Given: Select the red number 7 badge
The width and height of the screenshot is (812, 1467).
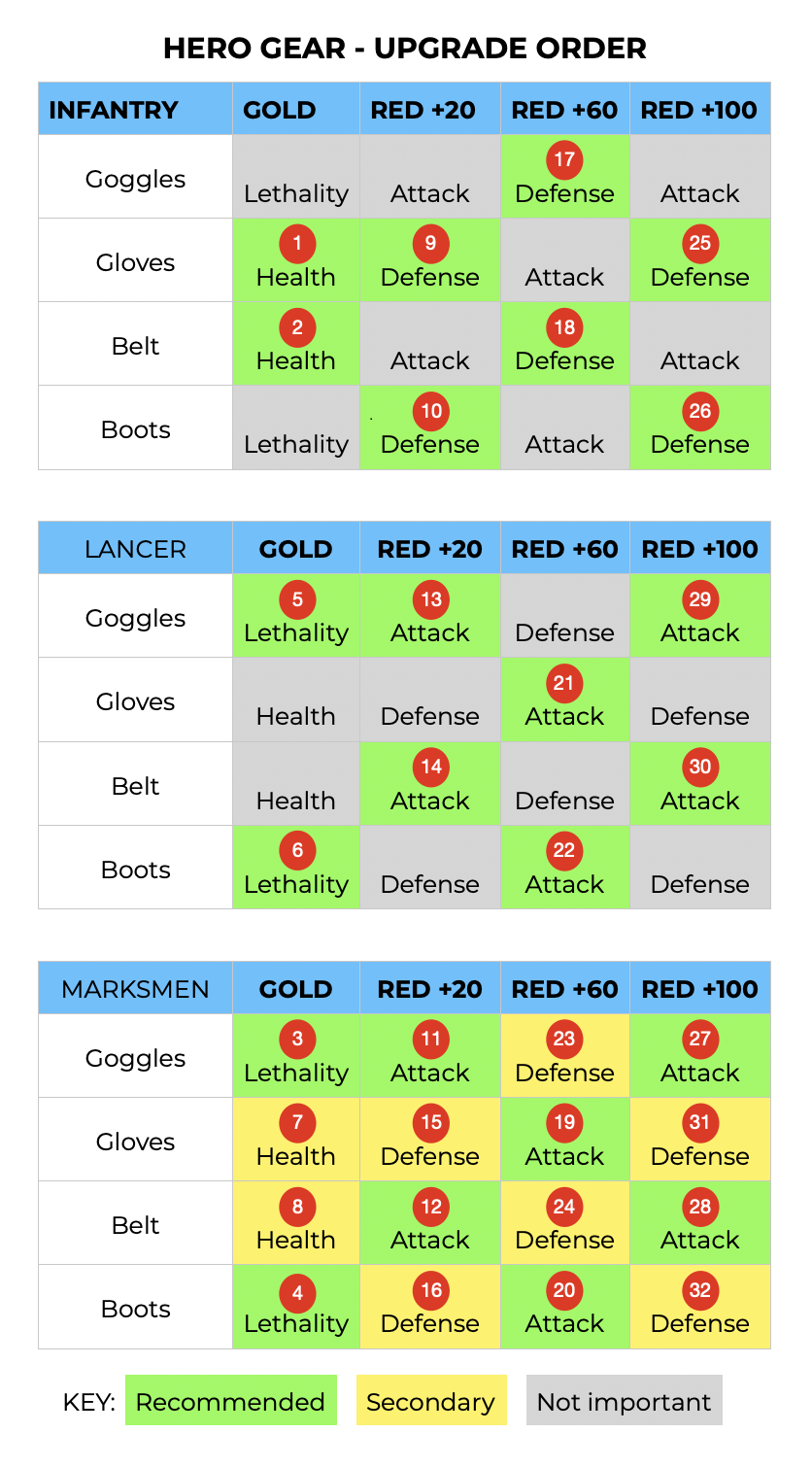Looking at the screenshot, I should pos(296,1123).
